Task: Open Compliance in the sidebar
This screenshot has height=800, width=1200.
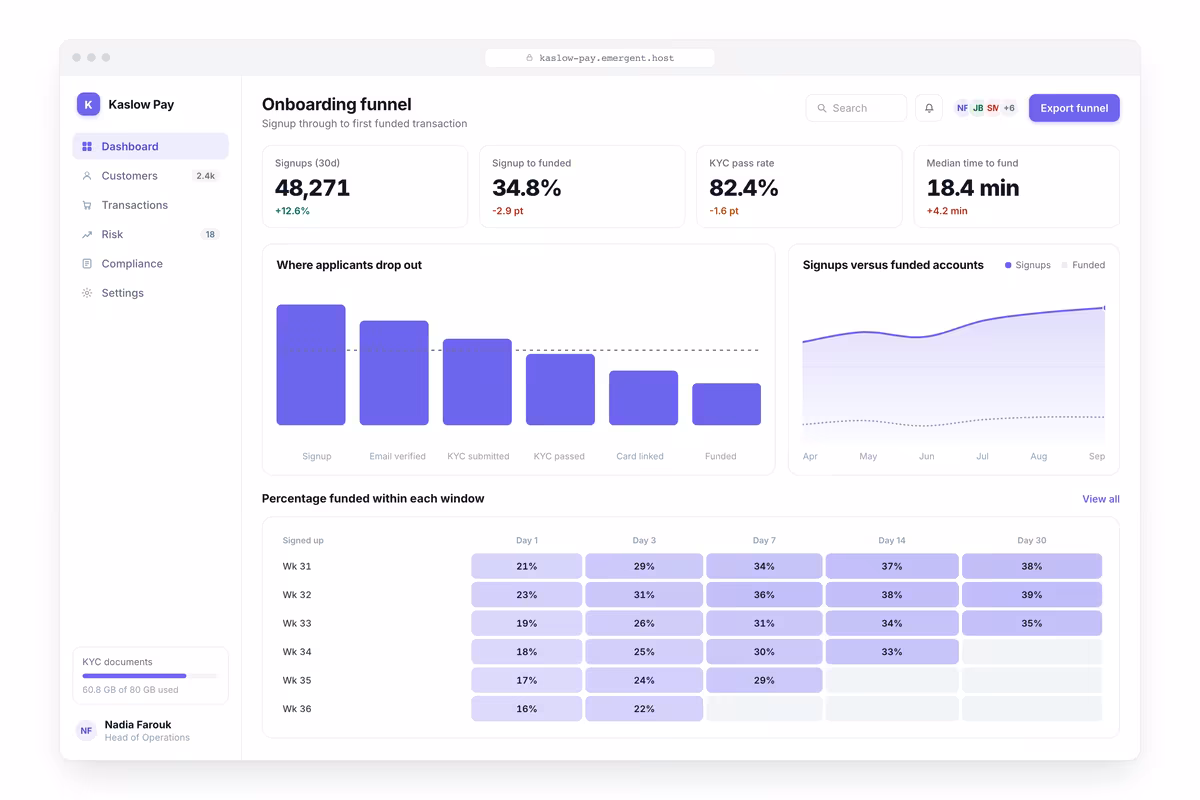Action: pos(150,264)
